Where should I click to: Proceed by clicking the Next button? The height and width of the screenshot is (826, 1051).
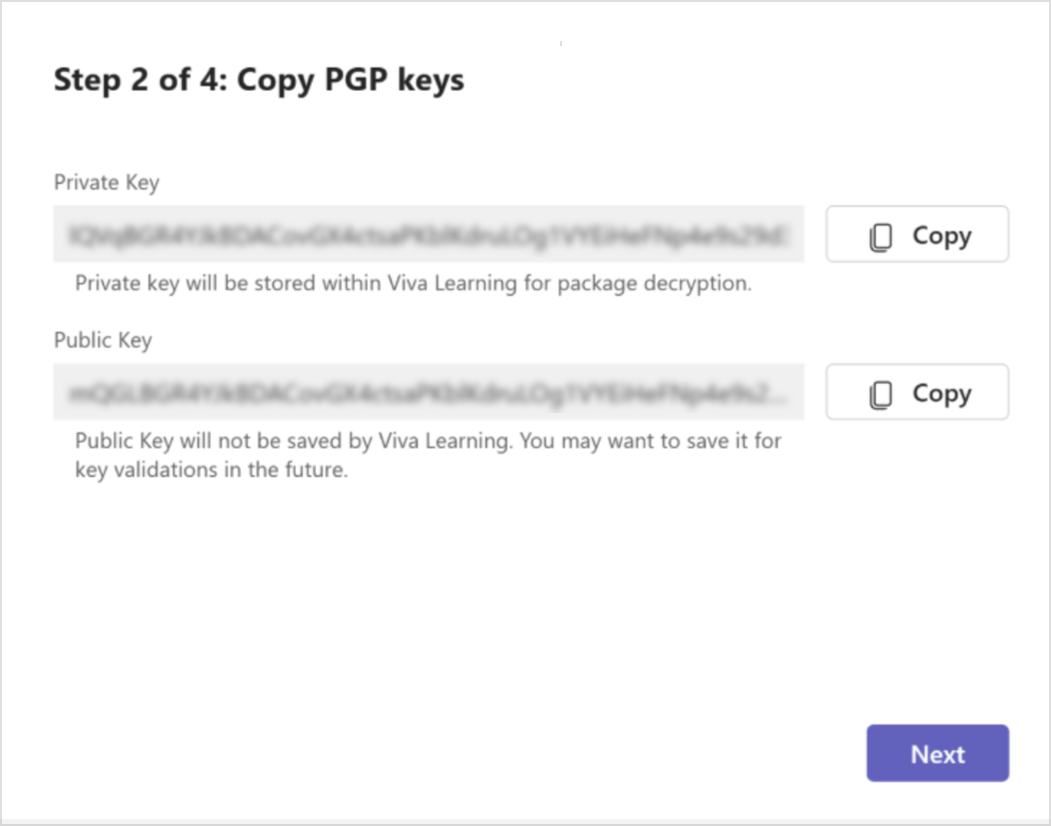tap(937, 753)
